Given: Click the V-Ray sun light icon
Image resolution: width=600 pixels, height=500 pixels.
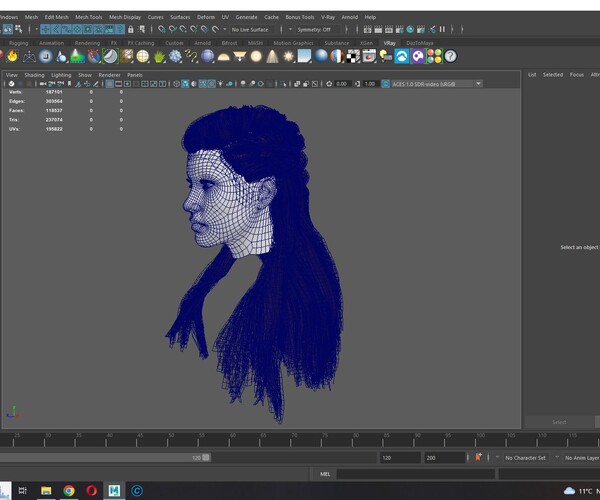Looking at the screenshot, I should click(289, 57).
